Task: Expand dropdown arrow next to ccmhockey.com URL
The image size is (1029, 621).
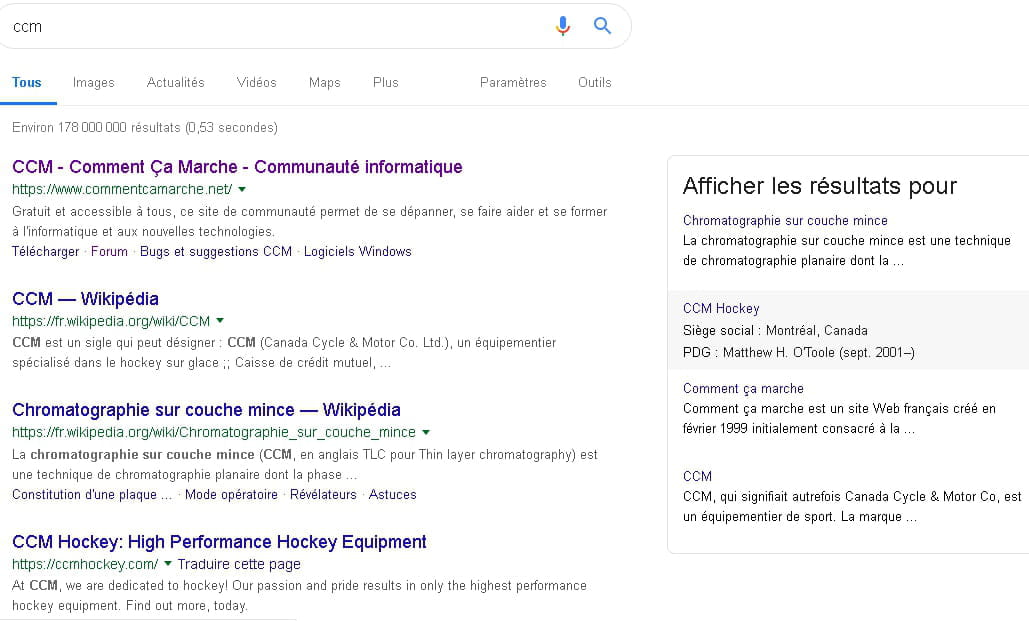Action: pos(168,564)
